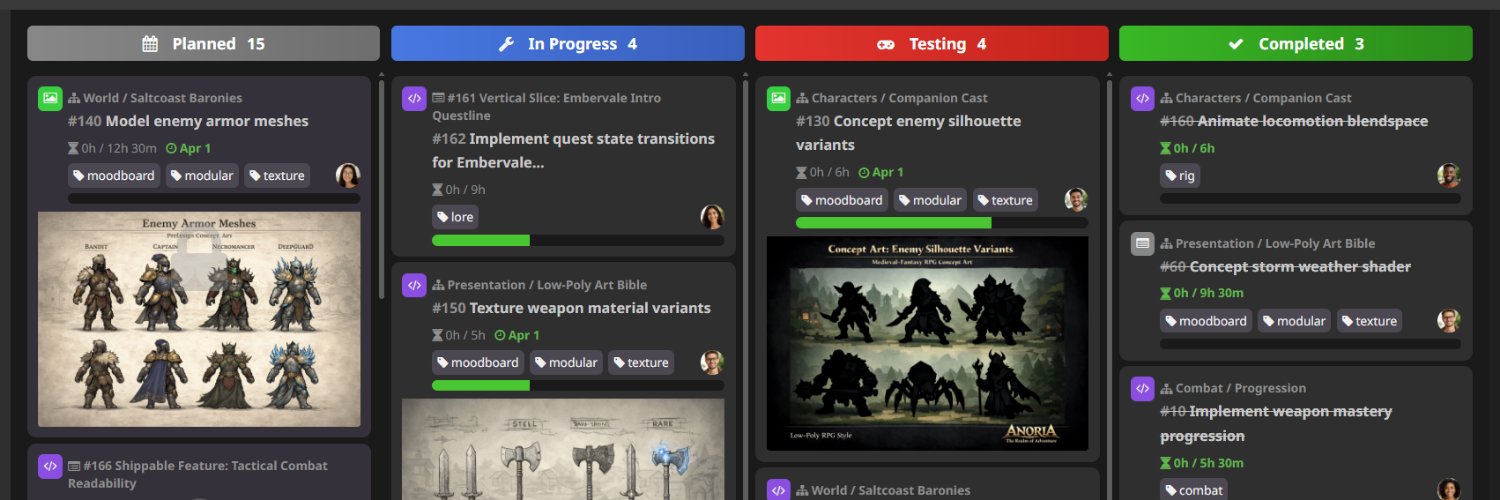Screen dimensions: 1500x500
Task: Click the clock due date icon on card #130
Action: coord(864,172)
